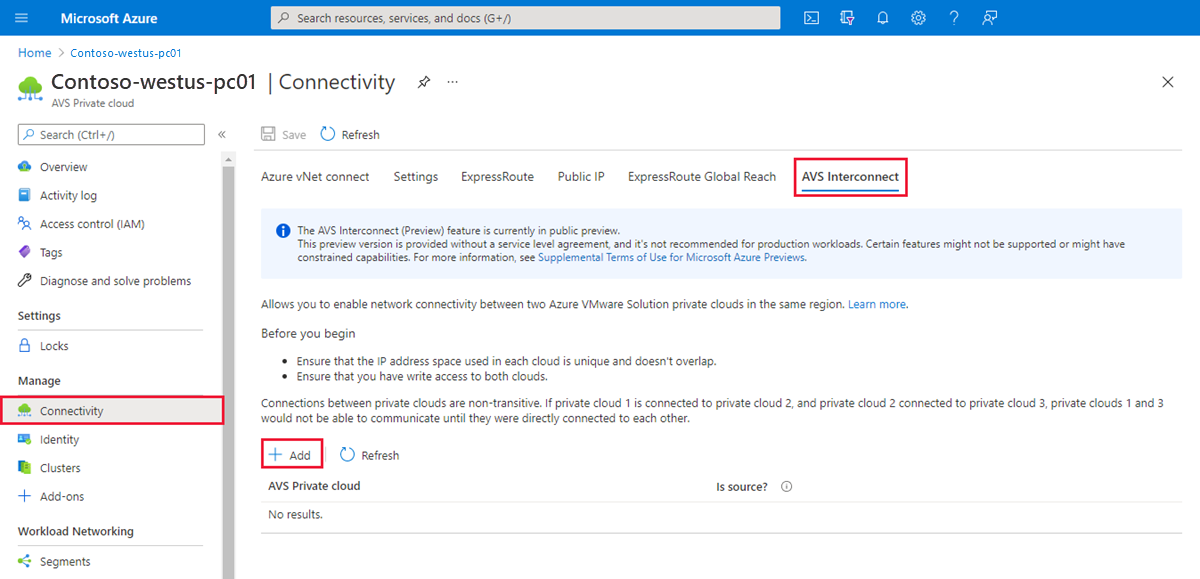Switch to the ExpressRoute tab

pyautogui.click(x=497, y=176)
